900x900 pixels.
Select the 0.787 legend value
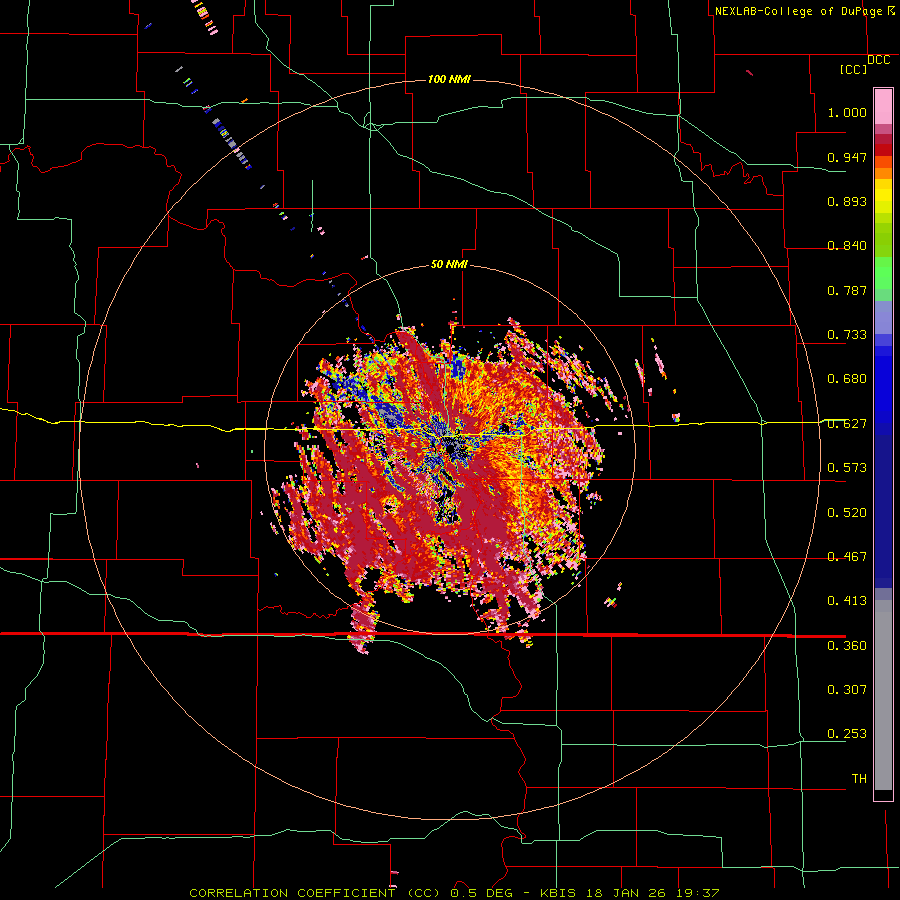847,290
